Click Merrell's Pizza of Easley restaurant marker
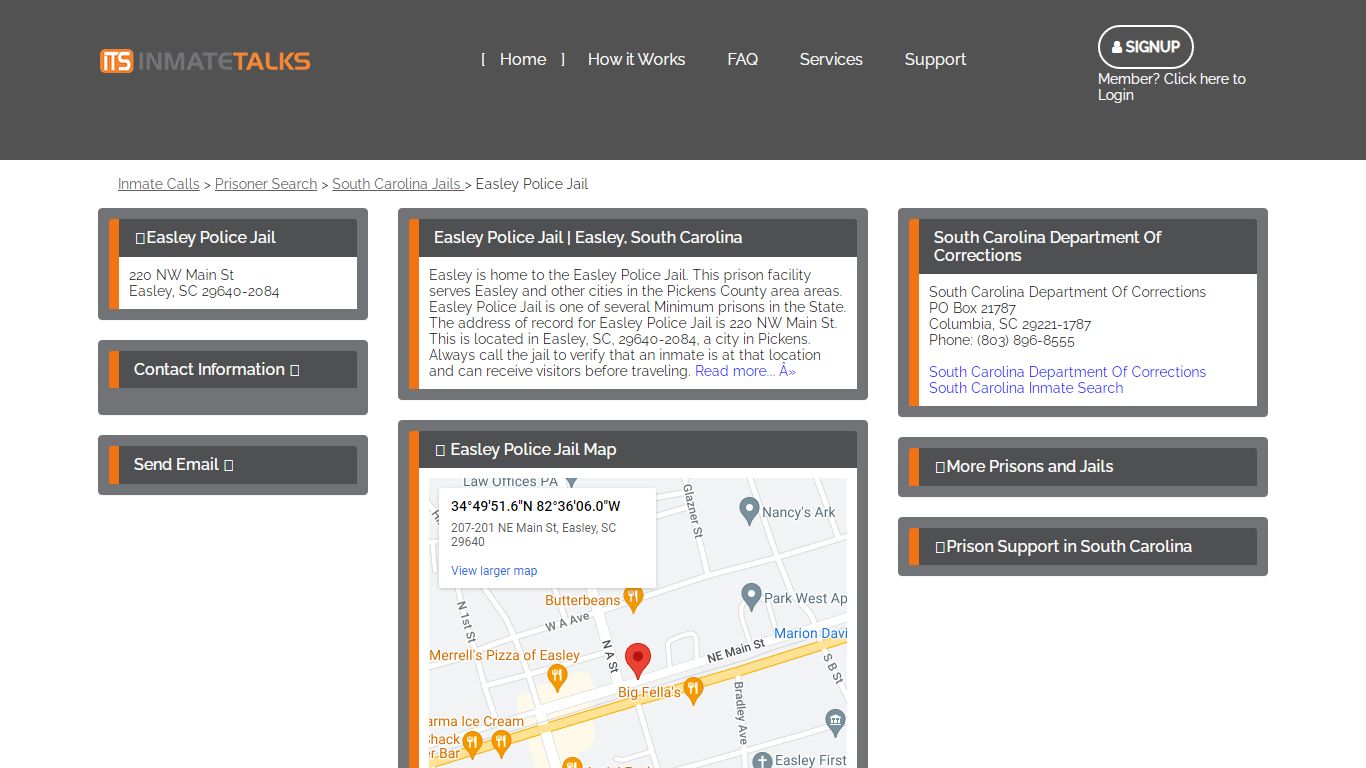Screen dimensions: 1366x768 click(x=558, y=678)
